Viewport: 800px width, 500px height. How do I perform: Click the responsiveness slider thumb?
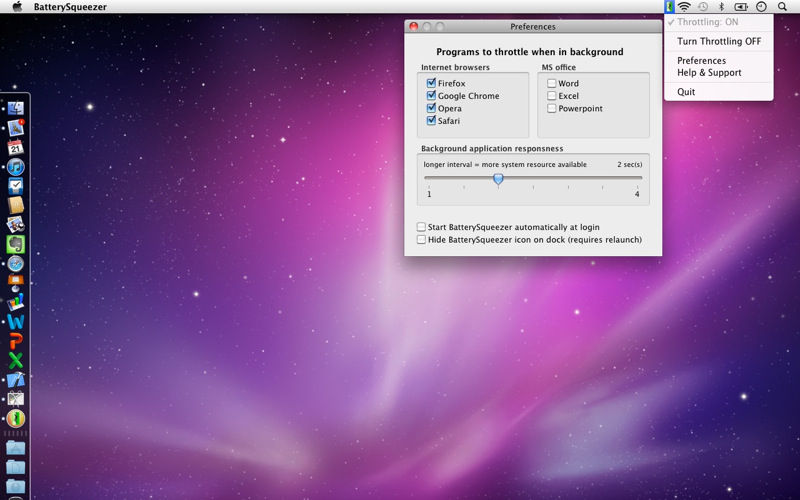pos(498,179)
